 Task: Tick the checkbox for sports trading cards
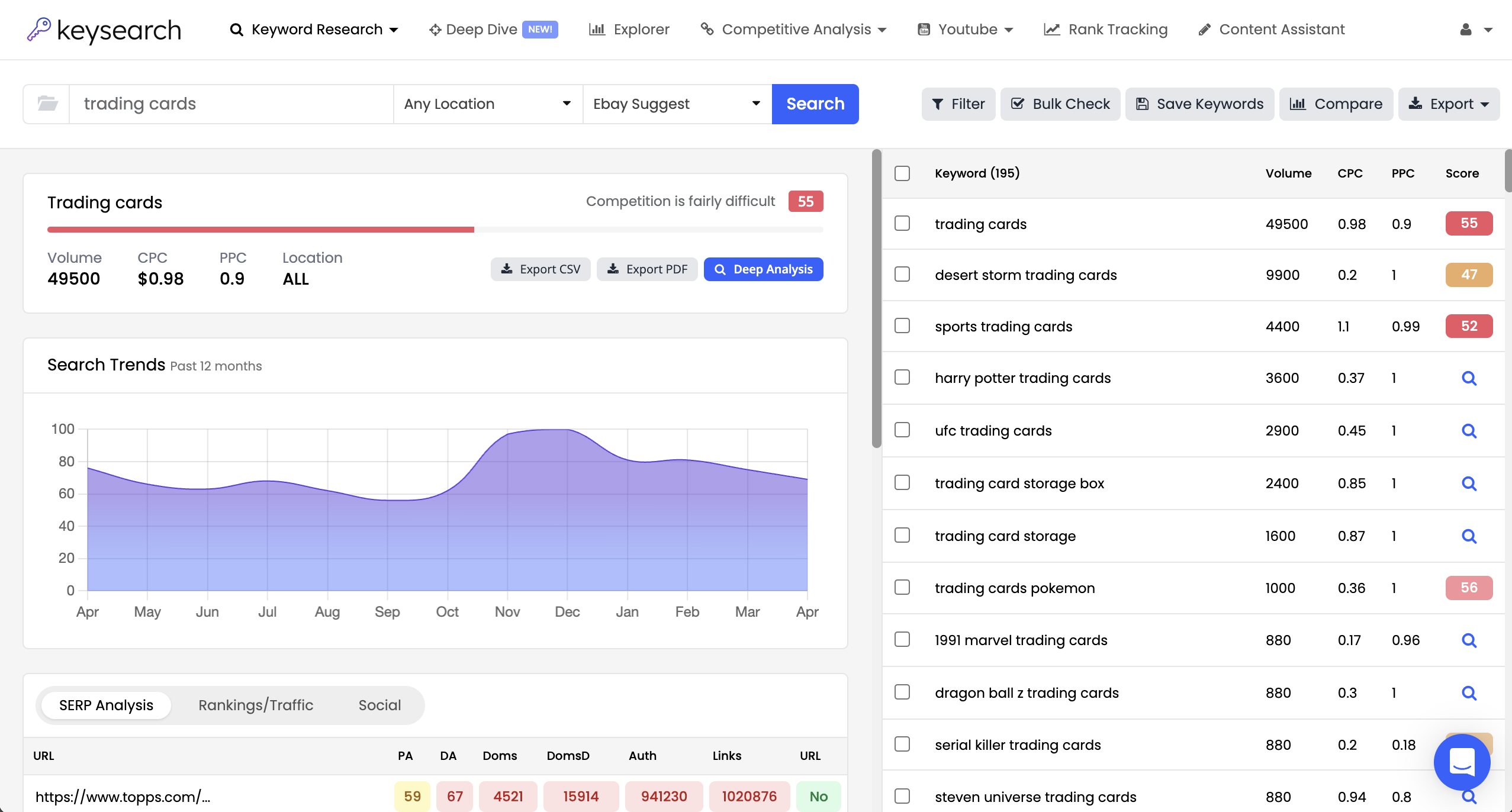click(902, 326)
